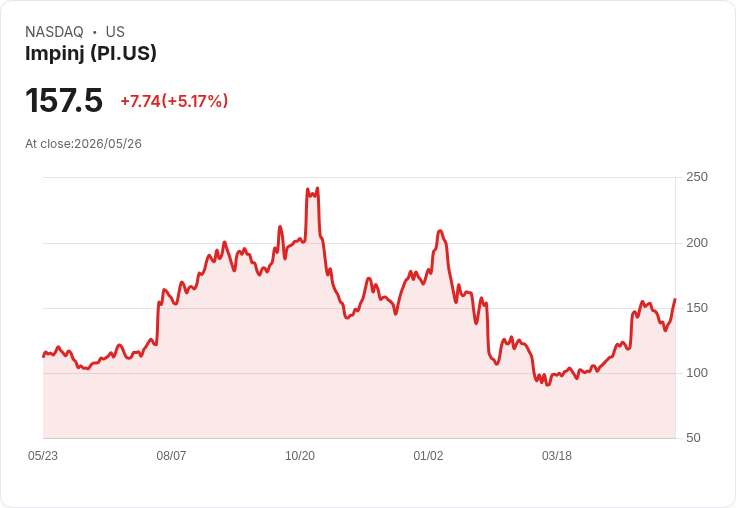Select the 10/20 x-axis date label
736x508 pixels.
[300, 456]
